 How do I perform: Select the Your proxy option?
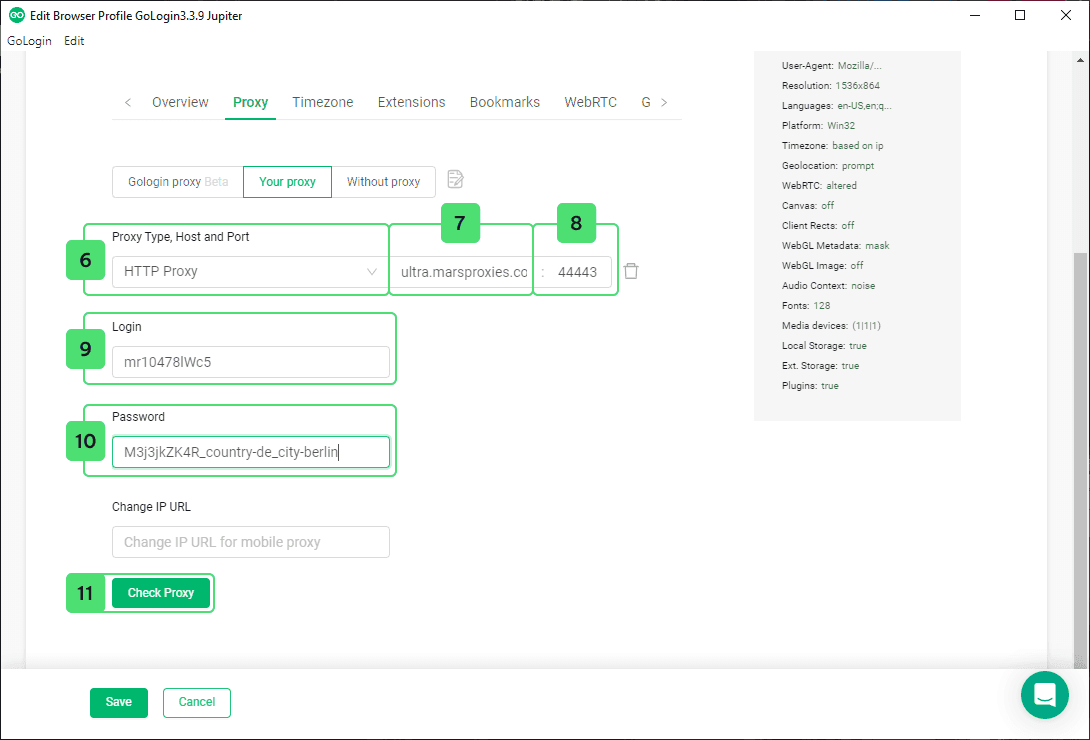tap(287, 182)
